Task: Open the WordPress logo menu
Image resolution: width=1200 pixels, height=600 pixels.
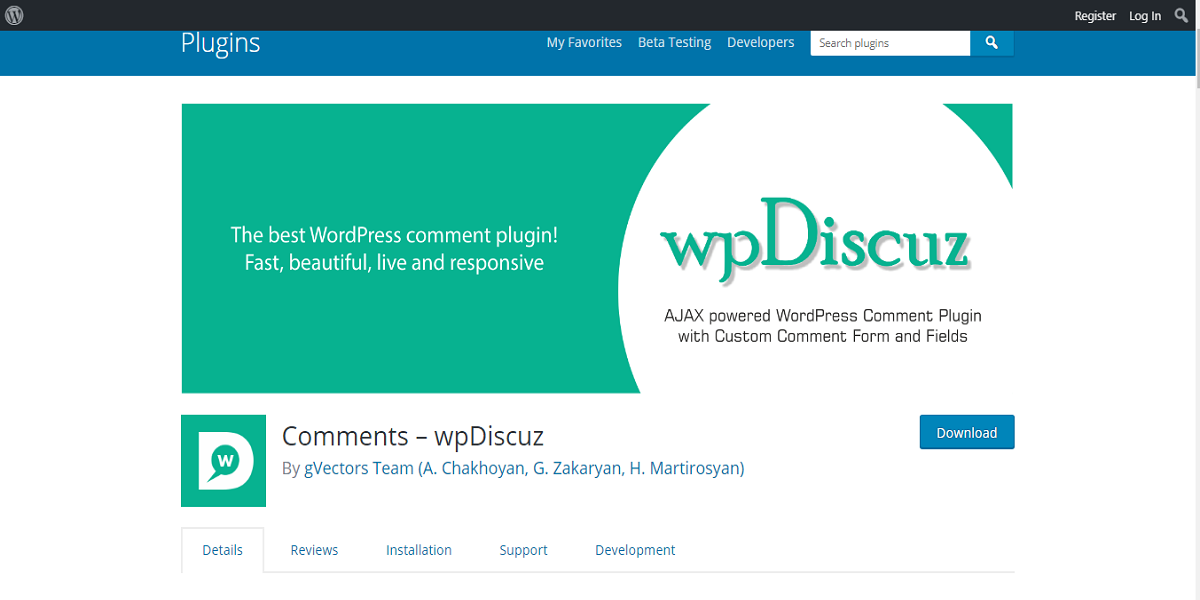Action: 14,15
